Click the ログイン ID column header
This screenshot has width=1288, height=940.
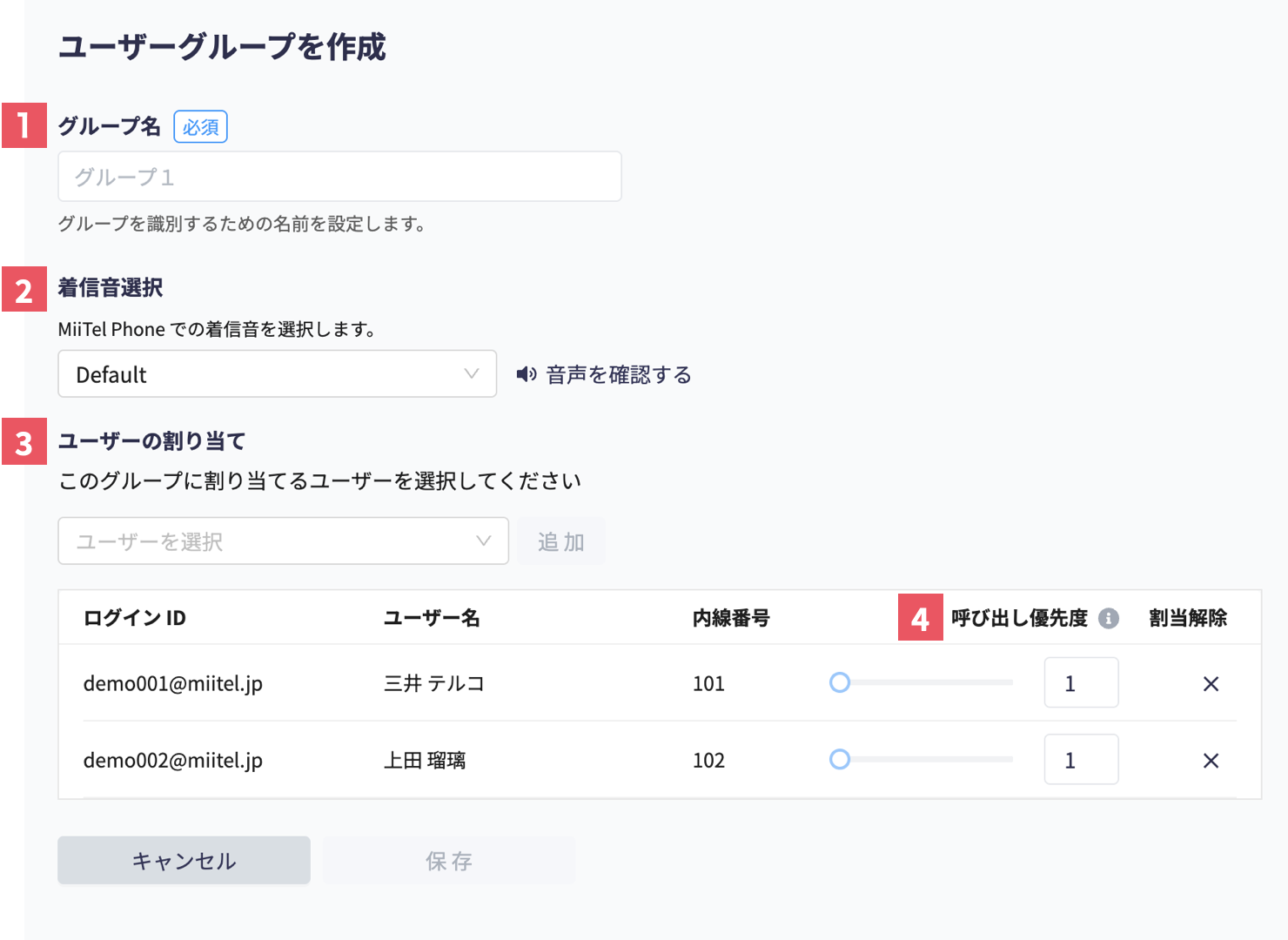tap(135, 618)
